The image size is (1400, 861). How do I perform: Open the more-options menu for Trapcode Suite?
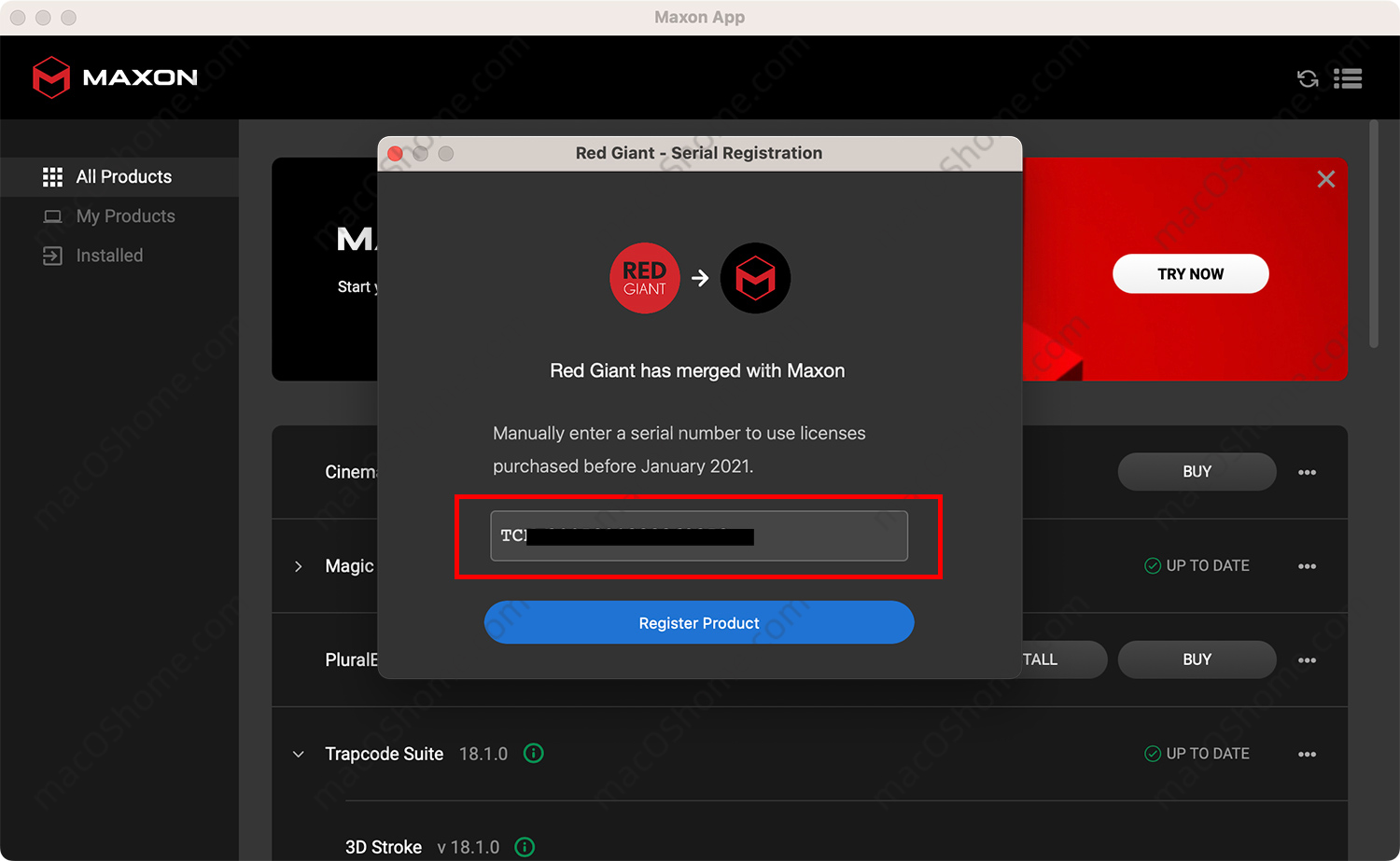1307,754
